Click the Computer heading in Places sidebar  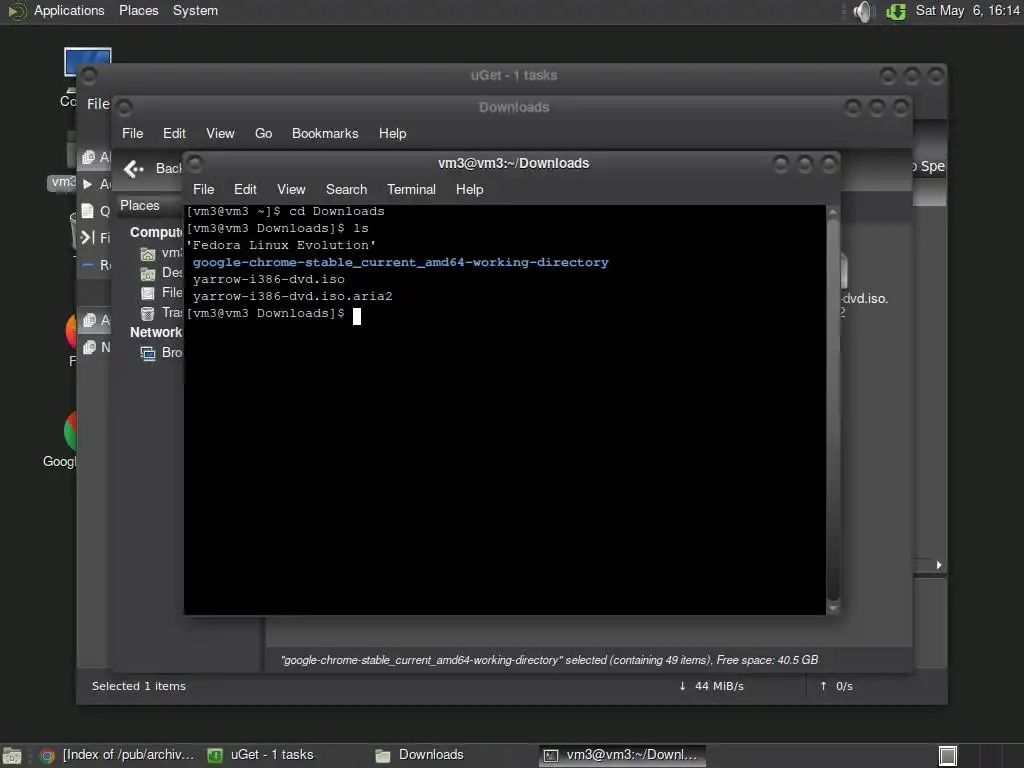point(155,232)
